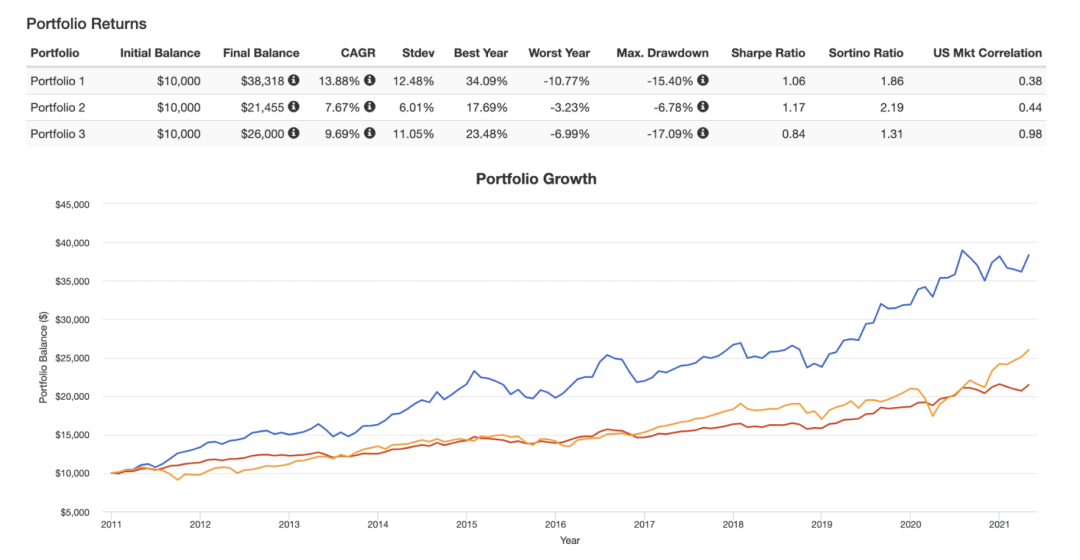The width and height of the screenshot is (1080, 560).
Task: Select the Portfolio 1 row label
Action: tap(58, 81)
